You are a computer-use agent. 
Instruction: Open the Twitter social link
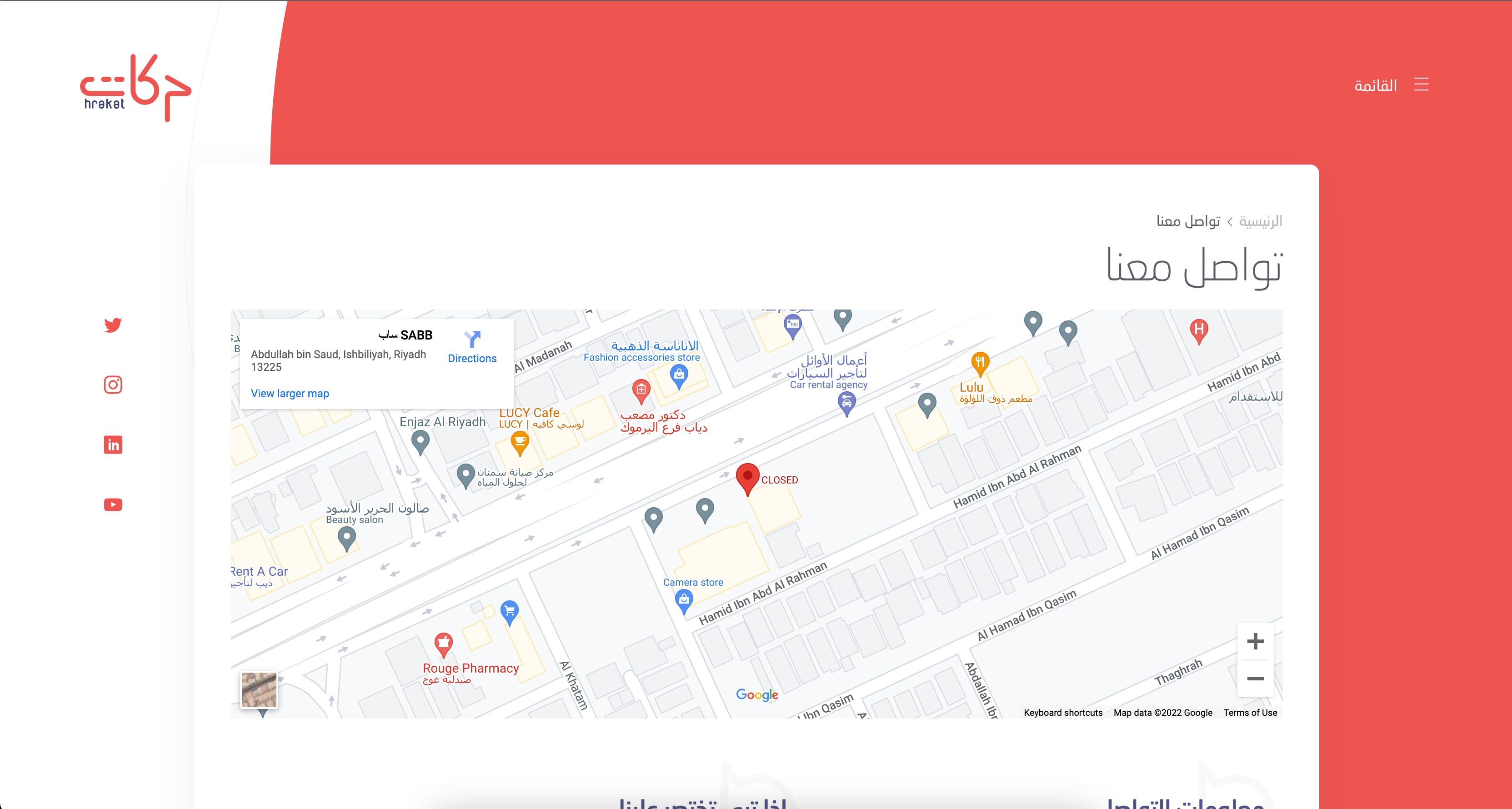pyautogui.click(x=113, y=325)
